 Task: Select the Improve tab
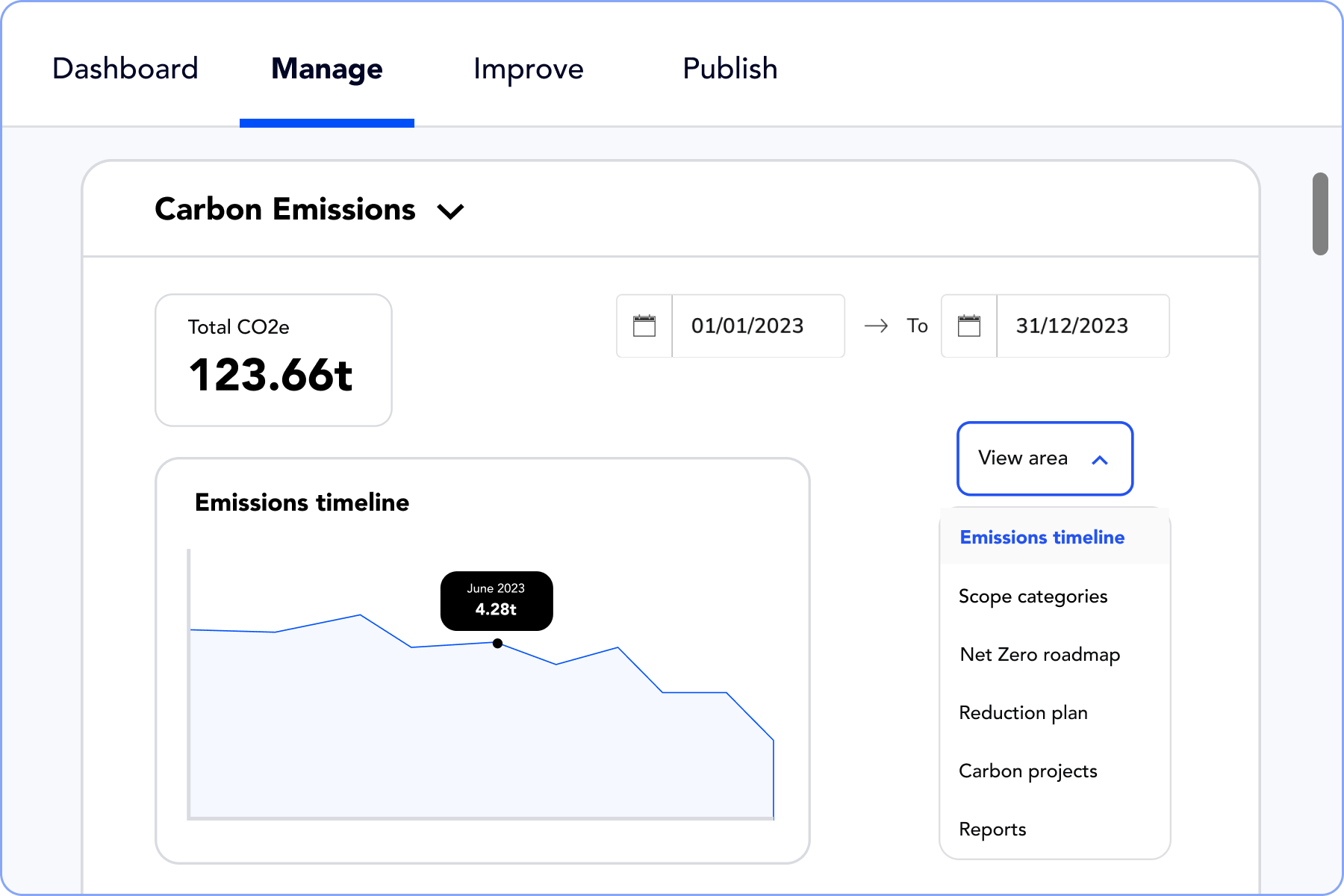click(x=528, y=68)
